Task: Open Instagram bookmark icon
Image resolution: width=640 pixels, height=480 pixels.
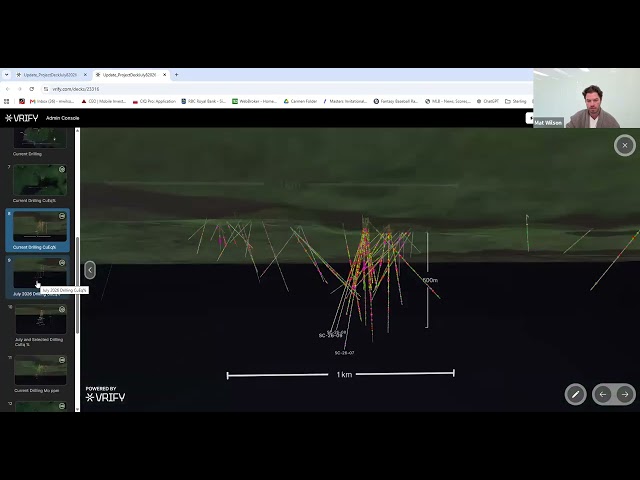Action: 22,101
